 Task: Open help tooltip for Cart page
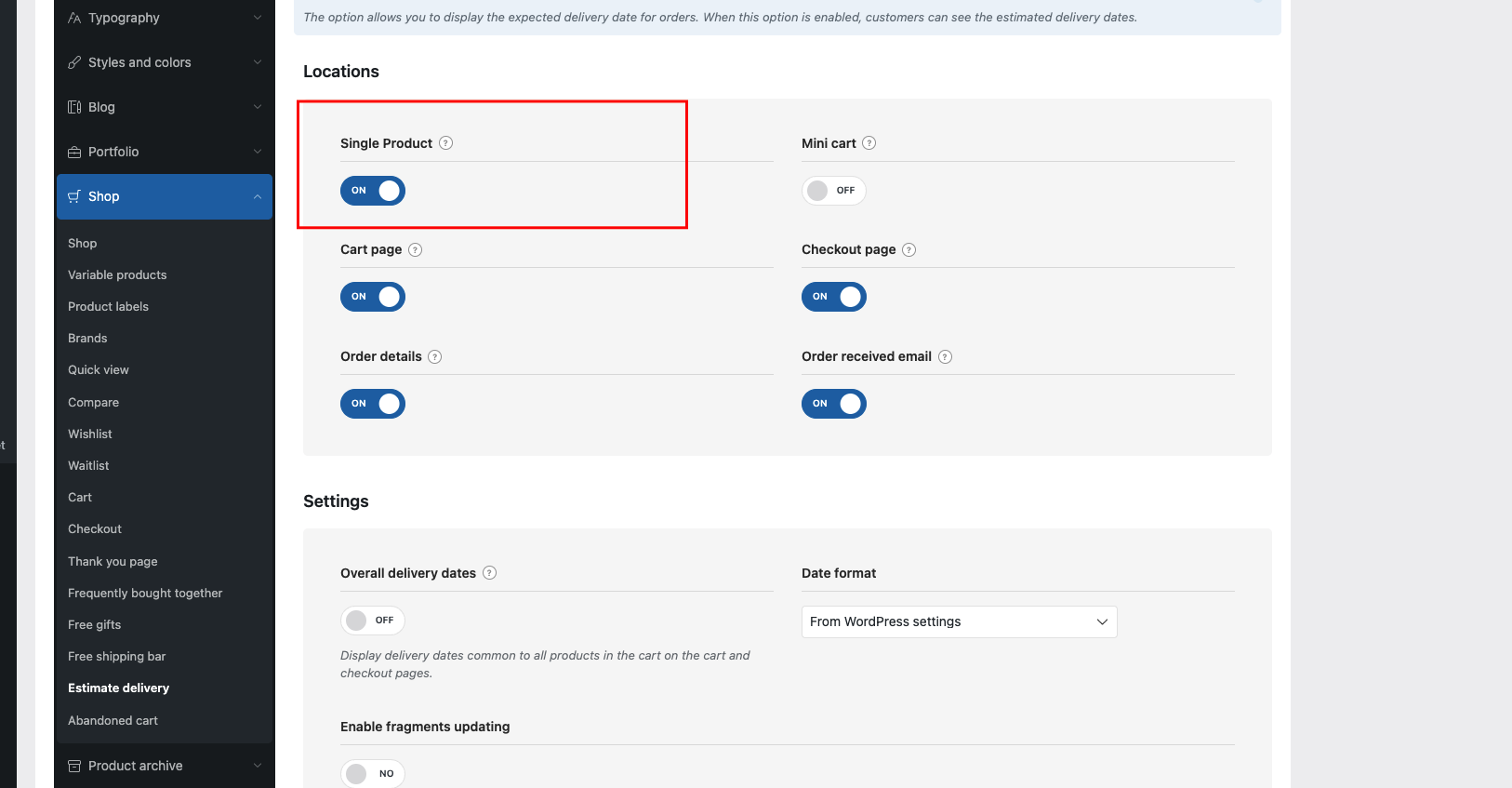point(416,249)
